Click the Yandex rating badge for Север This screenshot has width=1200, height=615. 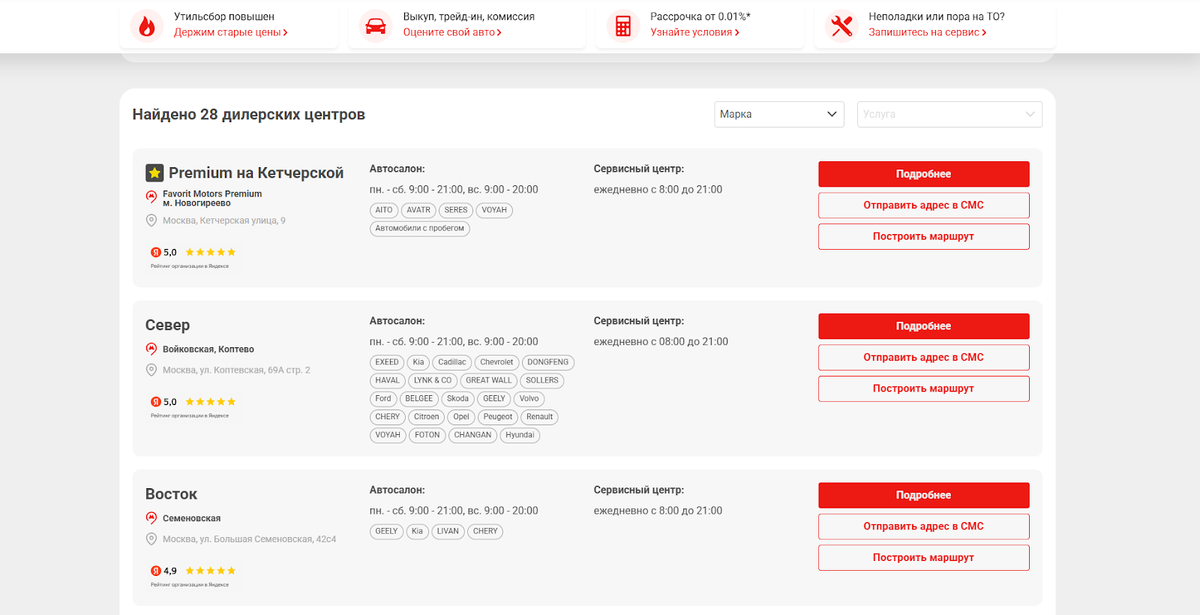pos(194,406)
